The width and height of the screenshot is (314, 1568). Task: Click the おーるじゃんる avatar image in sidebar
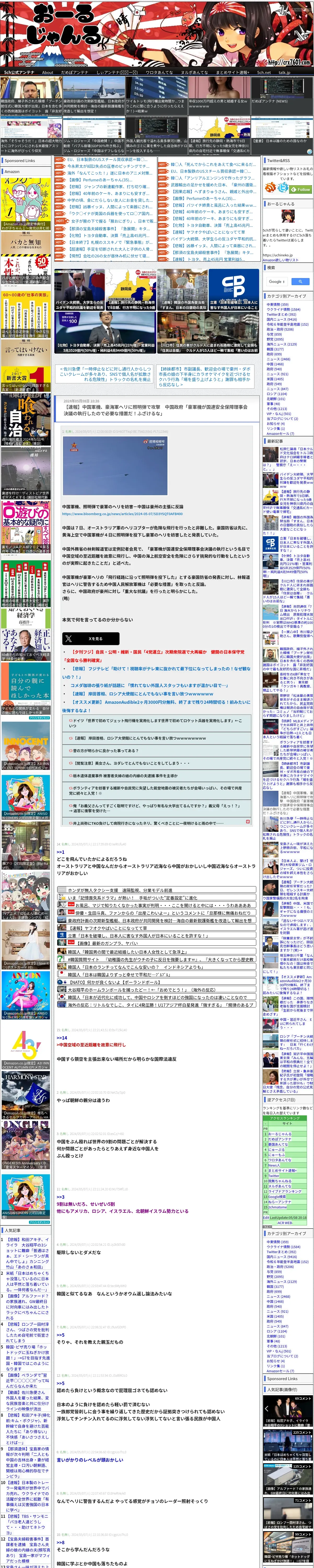pyautogui.click(x=288, y=216)
